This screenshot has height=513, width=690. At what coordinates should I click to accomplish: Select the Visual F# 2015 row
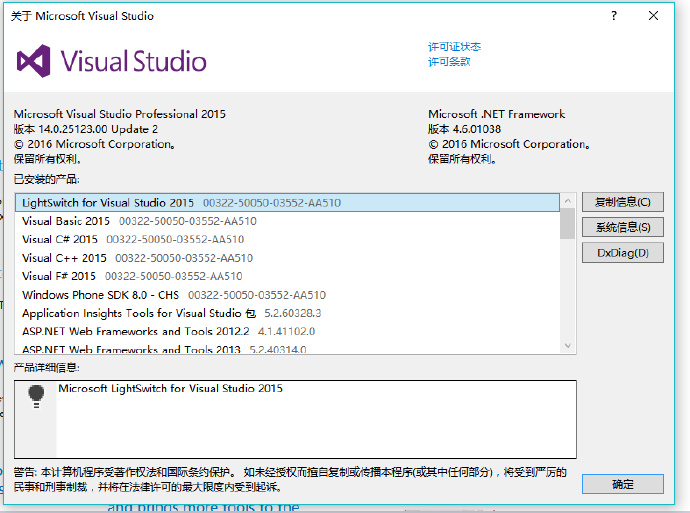click(287, 276)
